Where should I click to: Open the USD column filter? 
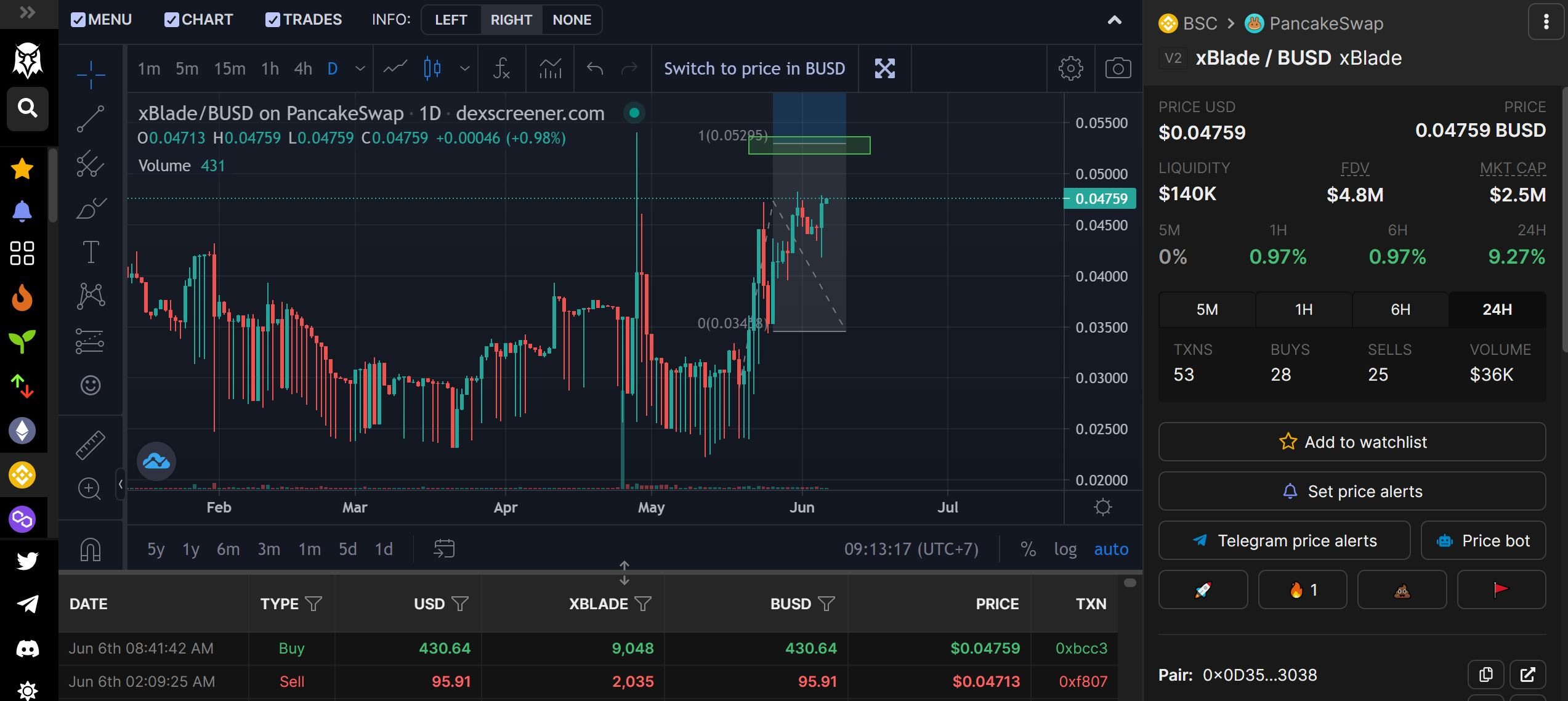(460, 604)
